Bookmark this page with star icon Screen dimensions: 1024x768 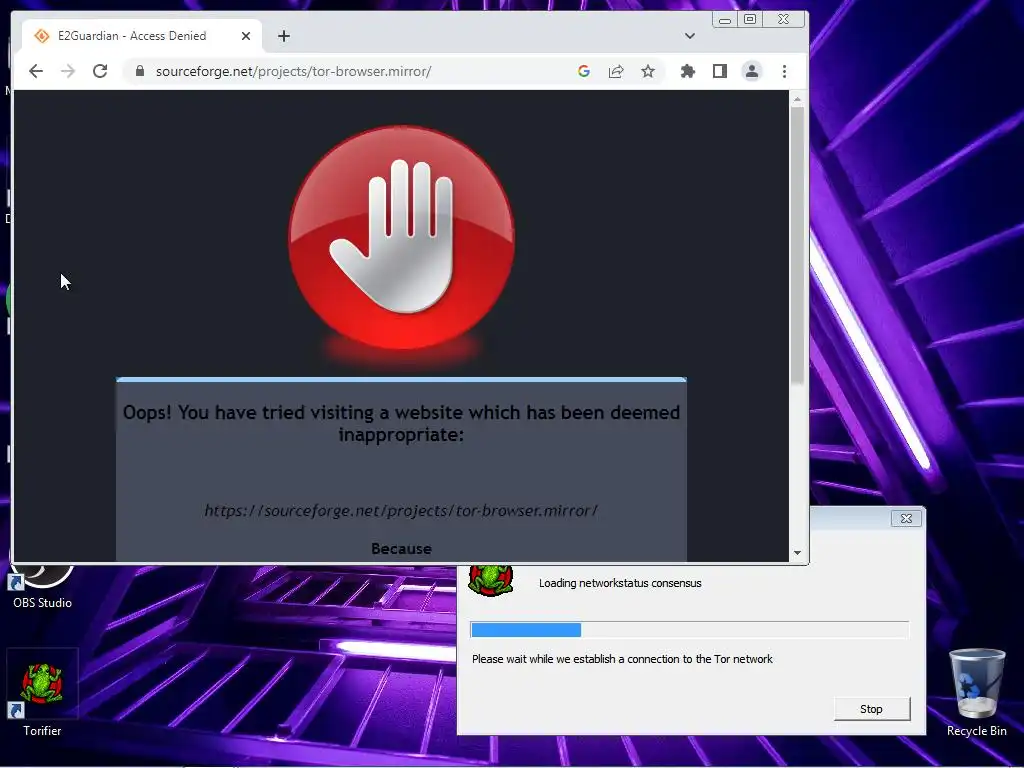tap(648, 71)
